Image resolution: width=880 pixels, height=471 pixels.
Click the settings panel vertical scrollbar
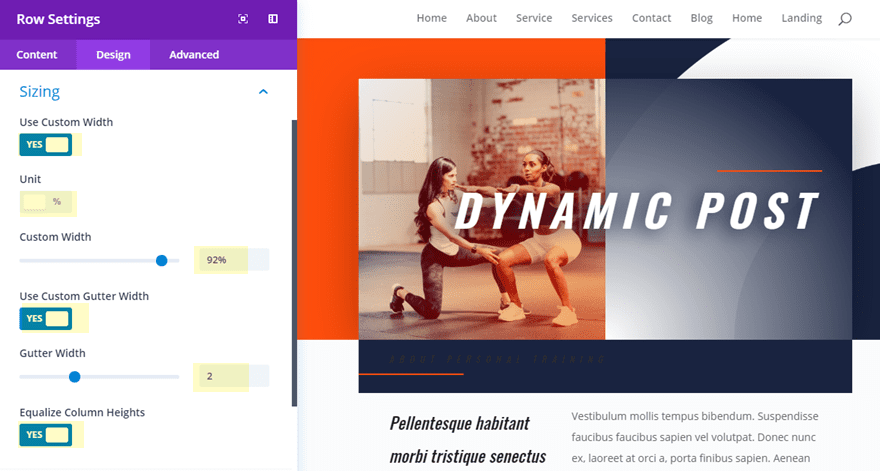point(294,263)
